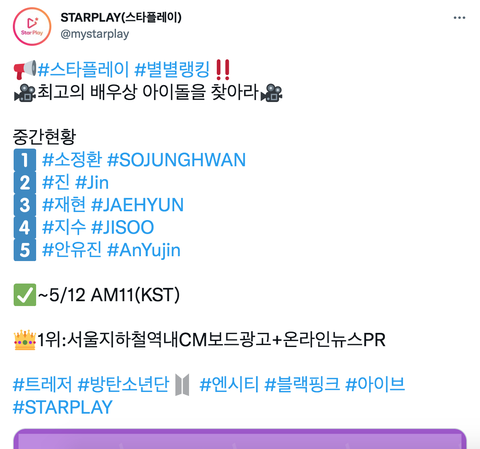Screen dimensions: 480x449
Task: Open the #JAEHYUN hashtag
Action: (x=137, y=205)
